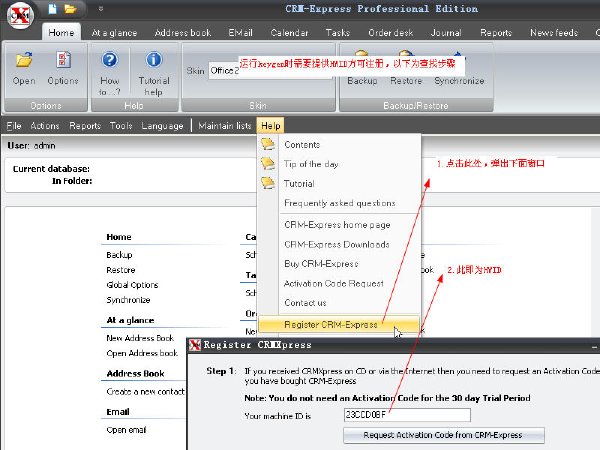Click the Create a new contact link
The width and height of the screenshot is (600, 450).
[145, 391]
